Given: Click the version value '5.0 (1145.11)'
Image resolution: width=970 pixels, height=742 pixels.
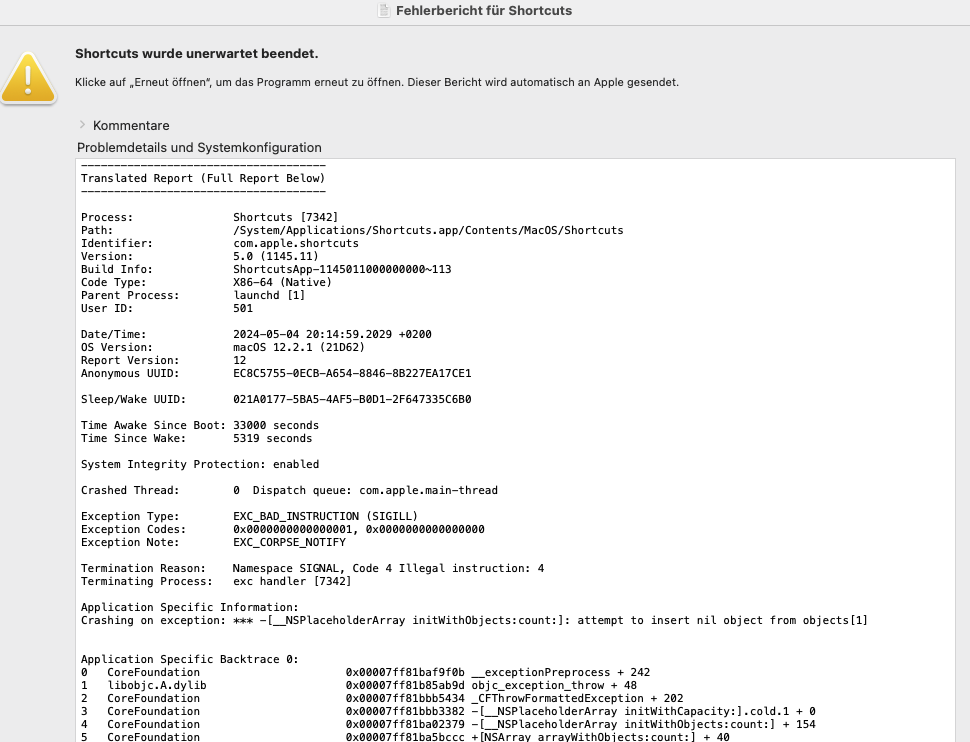Looking at the screenshot, I should [276, 256].
